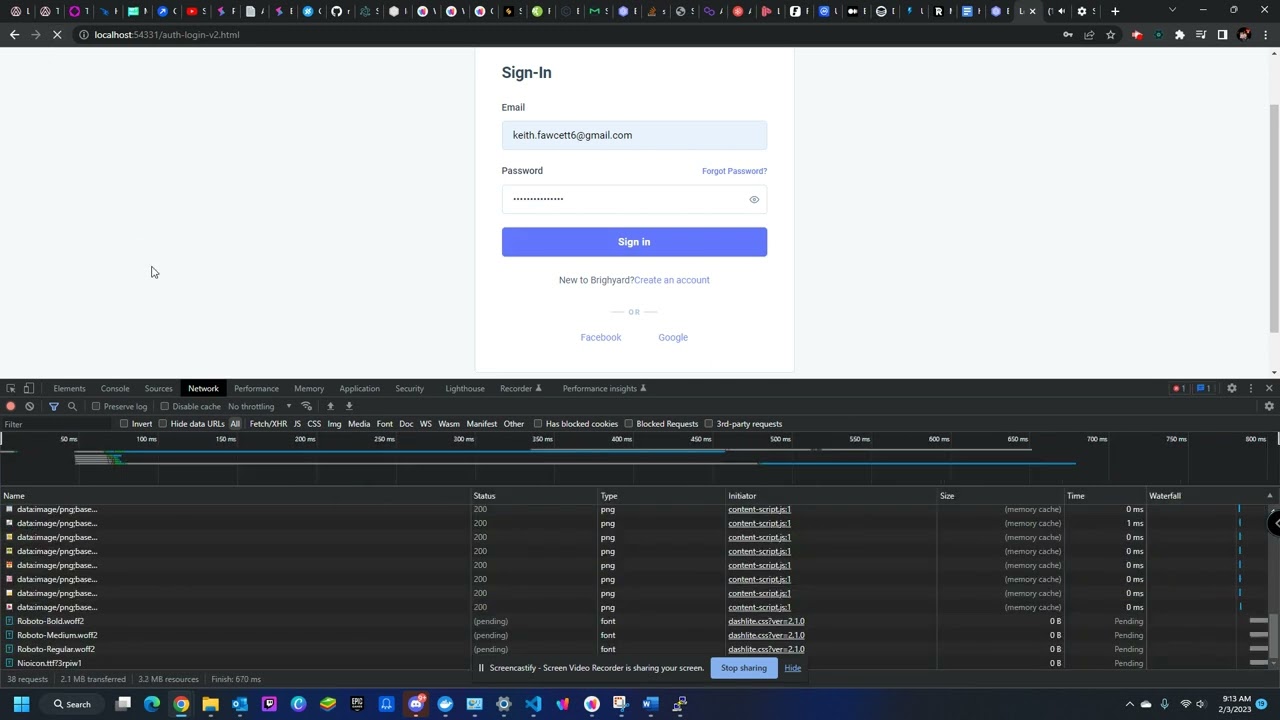The image size is (1280, 720).
Task: Open Chrome side panel icon
Action: coord(1222,35)
